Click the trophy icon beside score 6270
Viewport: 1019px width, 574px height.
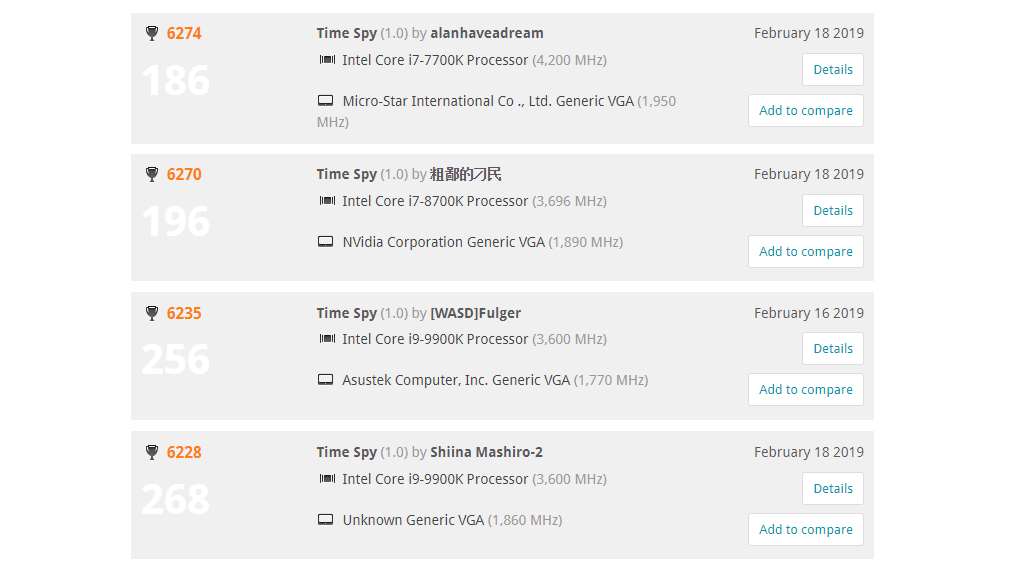click(x=152, y=174)
